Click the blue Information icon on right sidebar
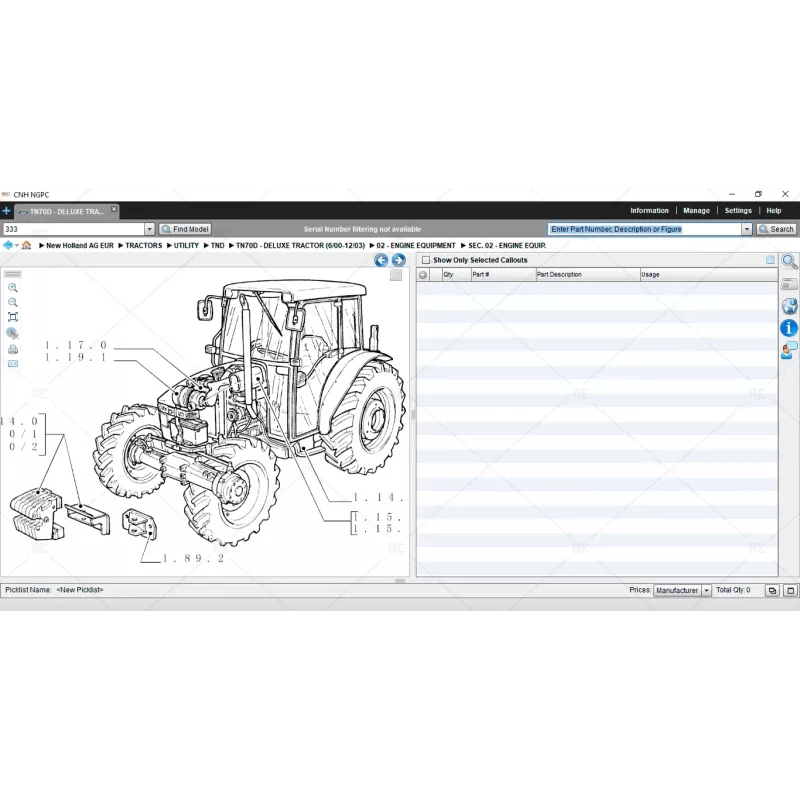This screenshot has height=800, width=800. pos(789,327)
